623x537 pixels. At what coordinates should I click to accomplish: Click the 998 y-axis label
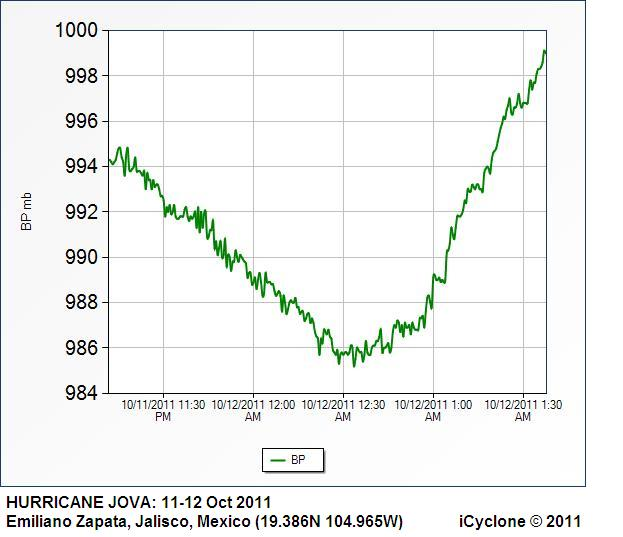point(81,75)
